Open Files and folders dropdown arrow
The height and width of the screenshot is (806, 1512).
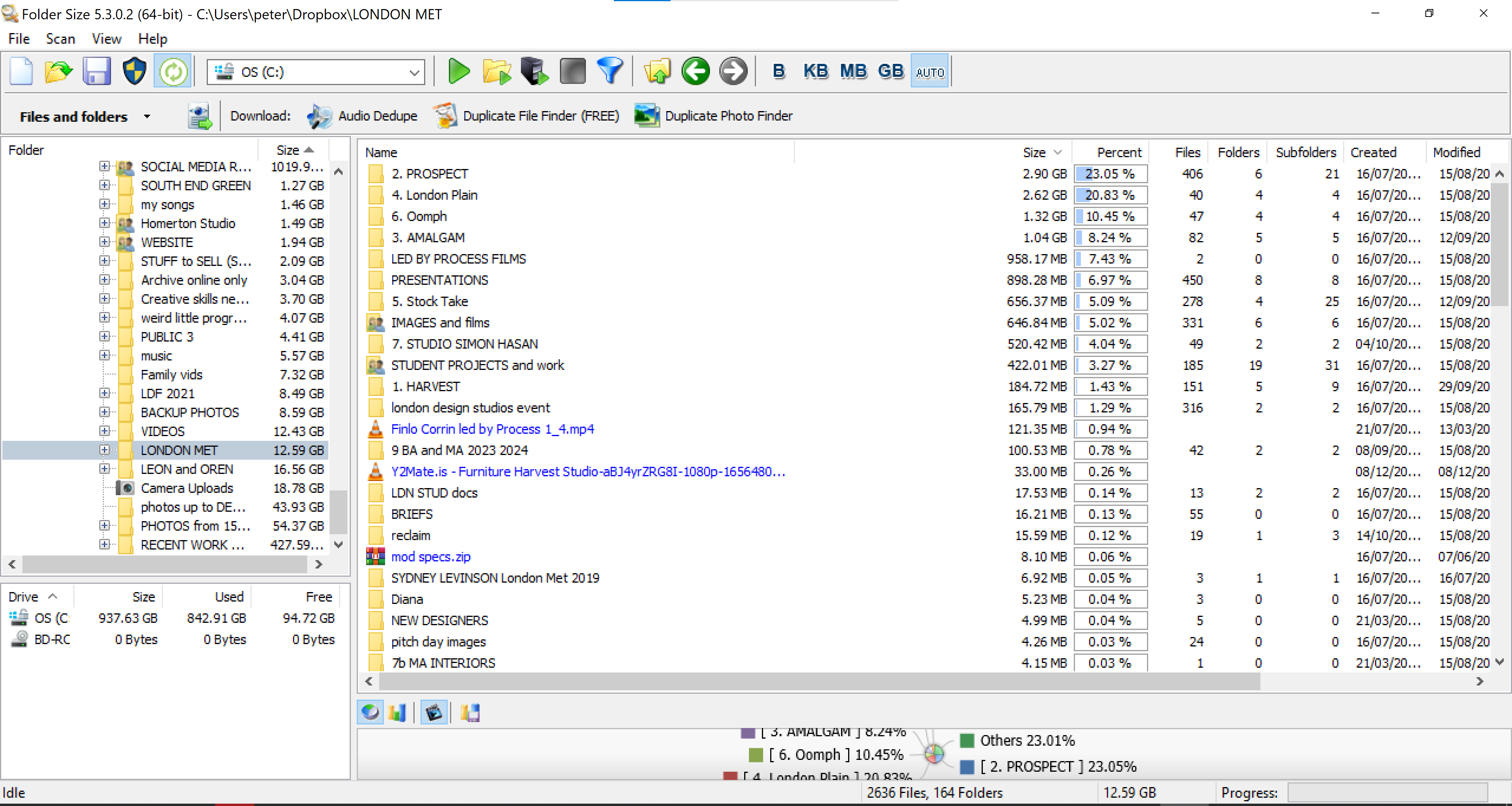[x=147, y=117]
